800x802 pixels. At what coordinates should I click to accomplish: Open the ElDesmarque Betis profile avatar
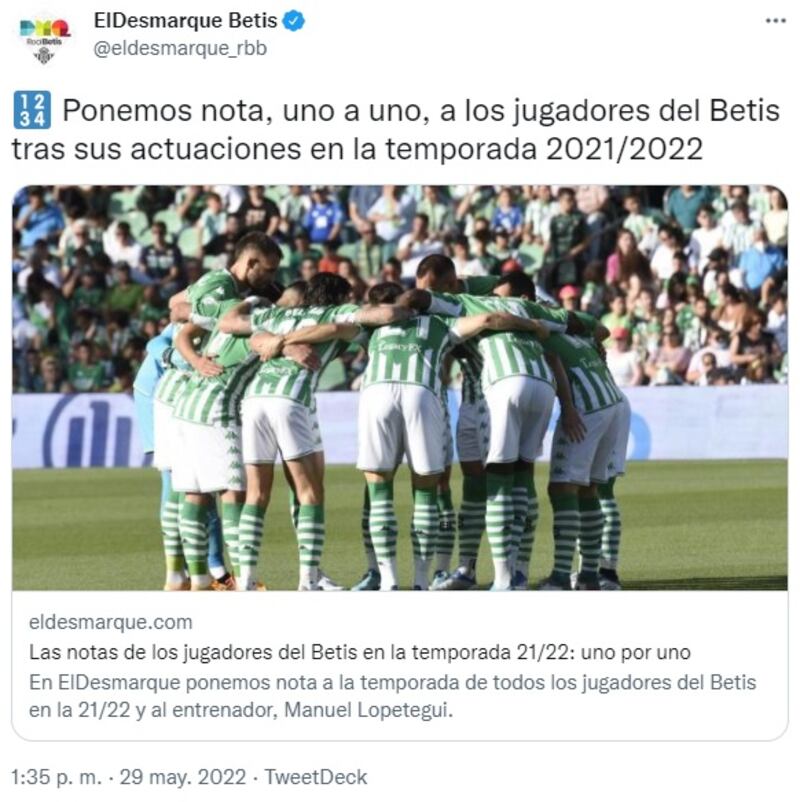click(x=44, y=39)
